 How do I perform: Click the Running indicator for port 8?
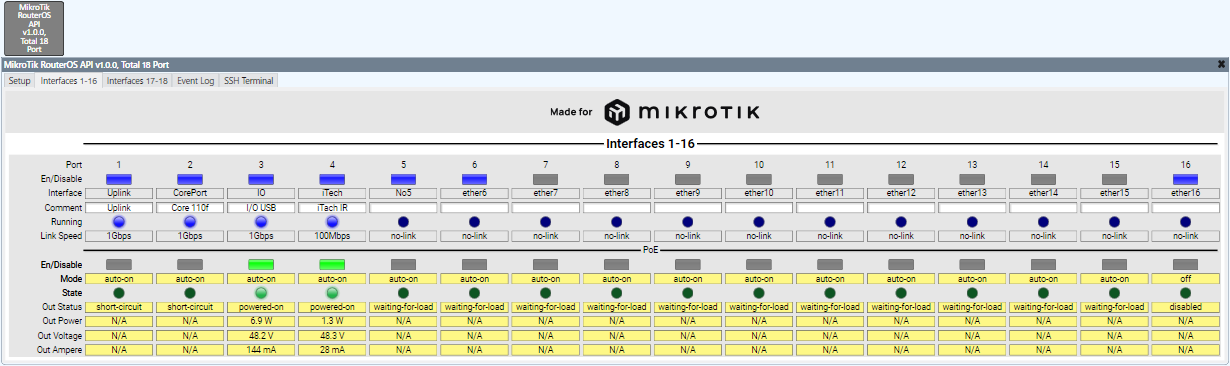[x=617, y=221]
